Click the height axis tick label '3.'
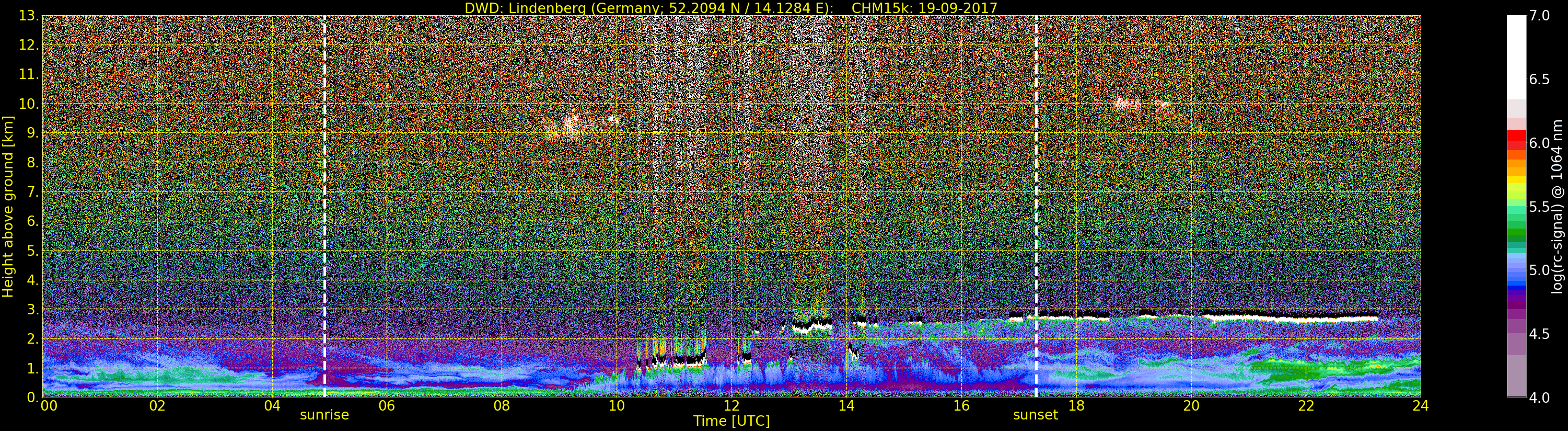1568x431 pixels. 32,309
